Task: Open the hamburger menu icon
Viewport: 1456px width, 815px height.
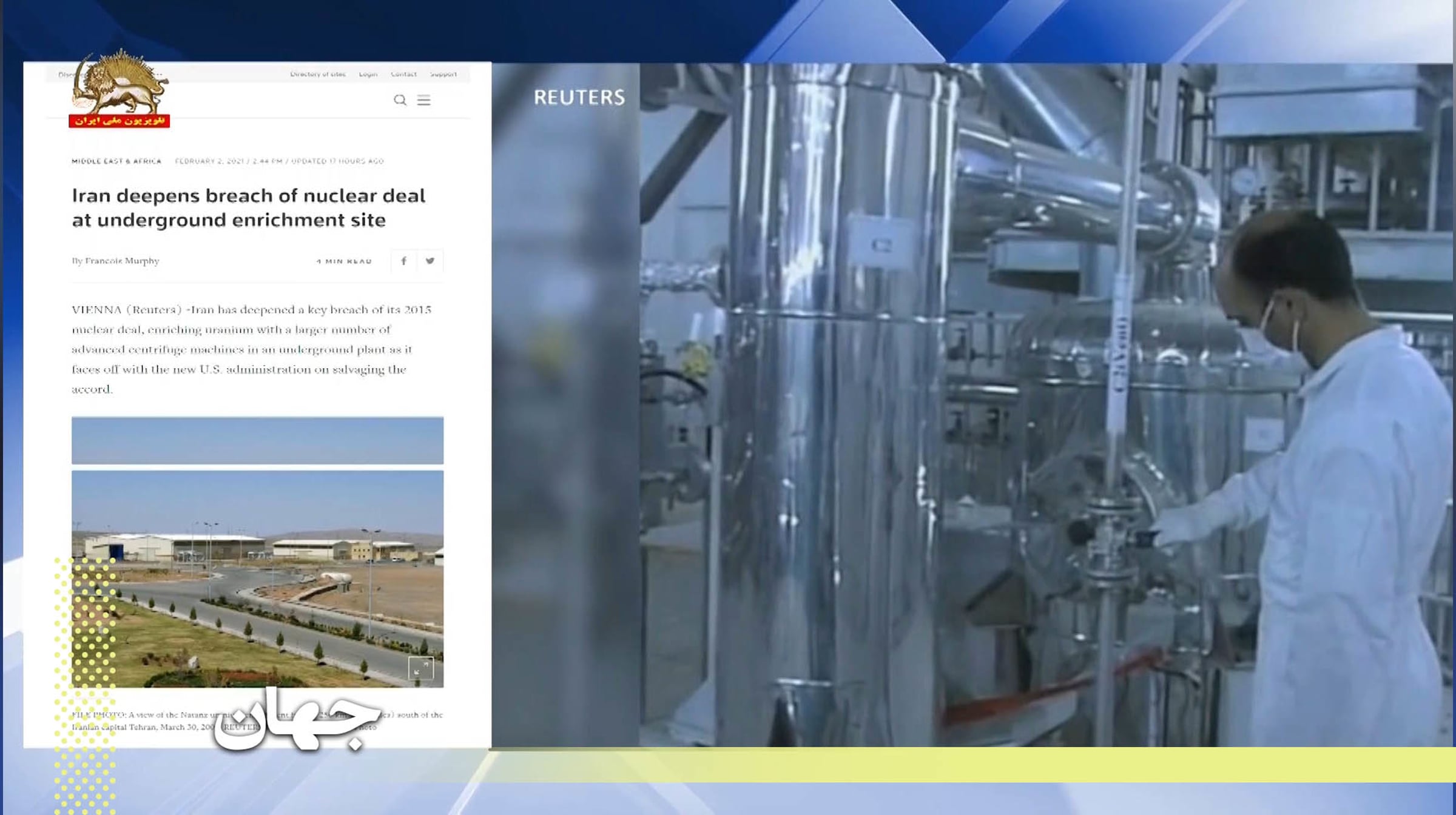Action: (423, 100)
